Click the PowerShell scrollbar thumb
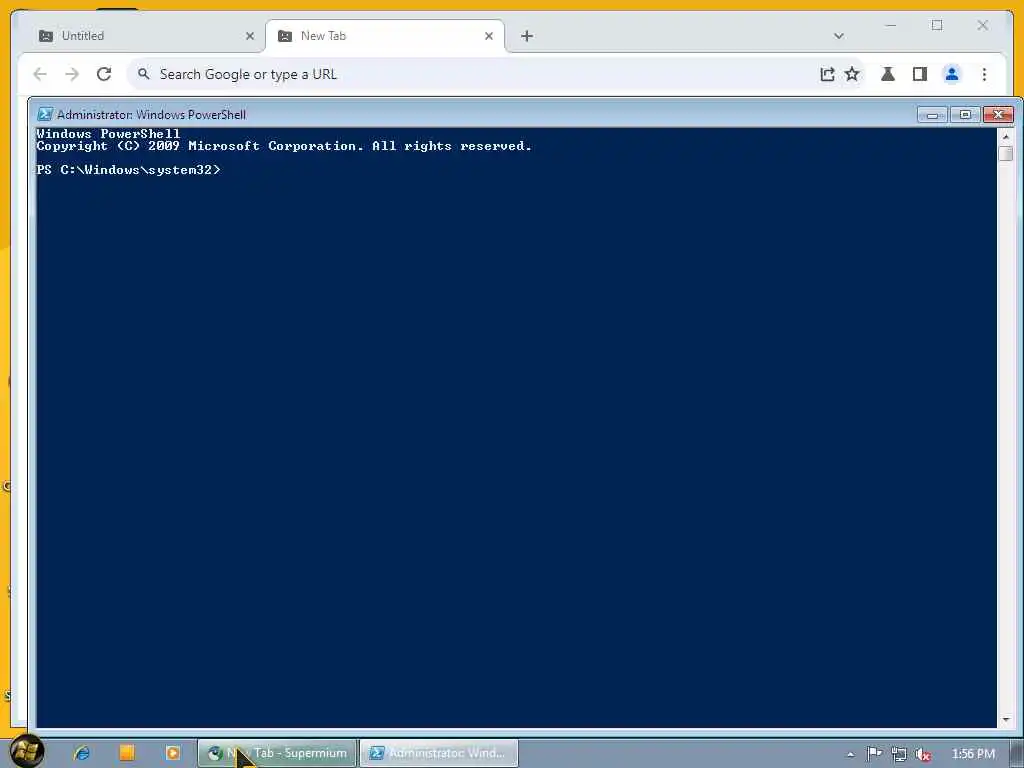The height and width of the screenshot is (768, 1024). coord(1006,153)
